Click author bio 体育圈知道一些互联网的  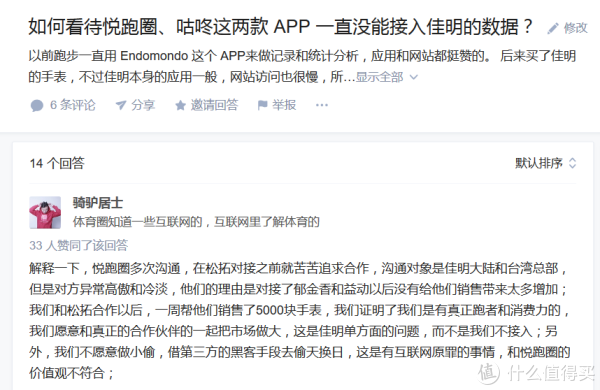(196, 222)
